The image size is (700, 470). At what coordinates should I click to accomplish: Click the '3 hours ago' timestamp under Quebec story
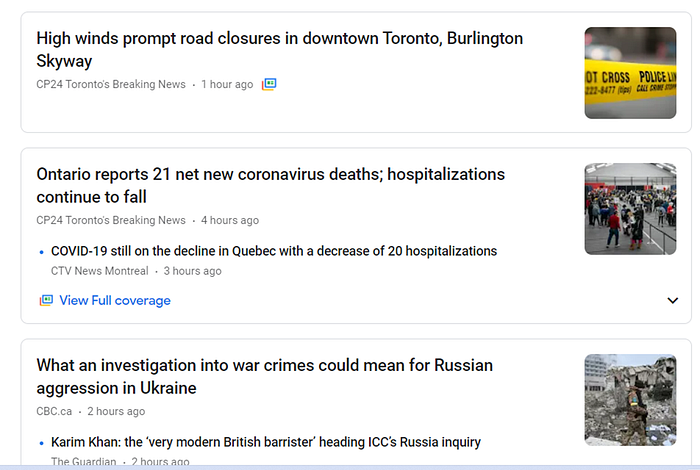(x=192, y=271)
